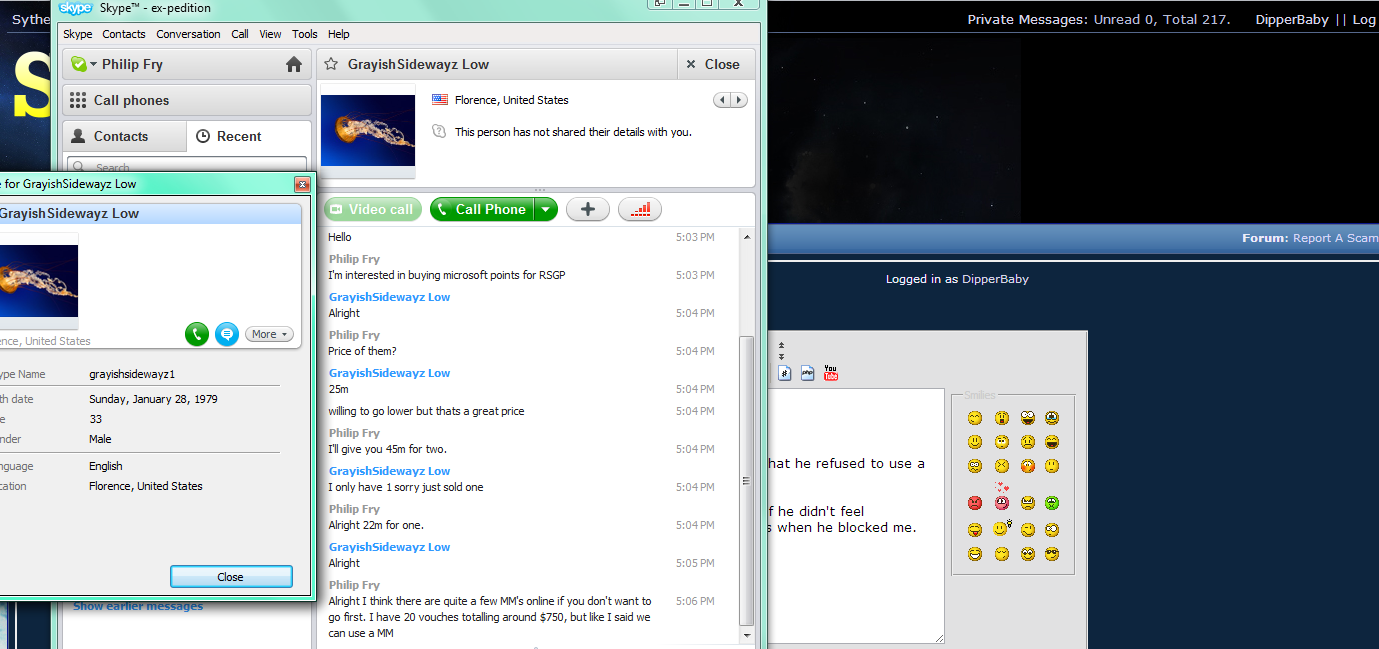Close the profile dialog with Close button
Screen dimensions: 1379x649
click(231, 577)
